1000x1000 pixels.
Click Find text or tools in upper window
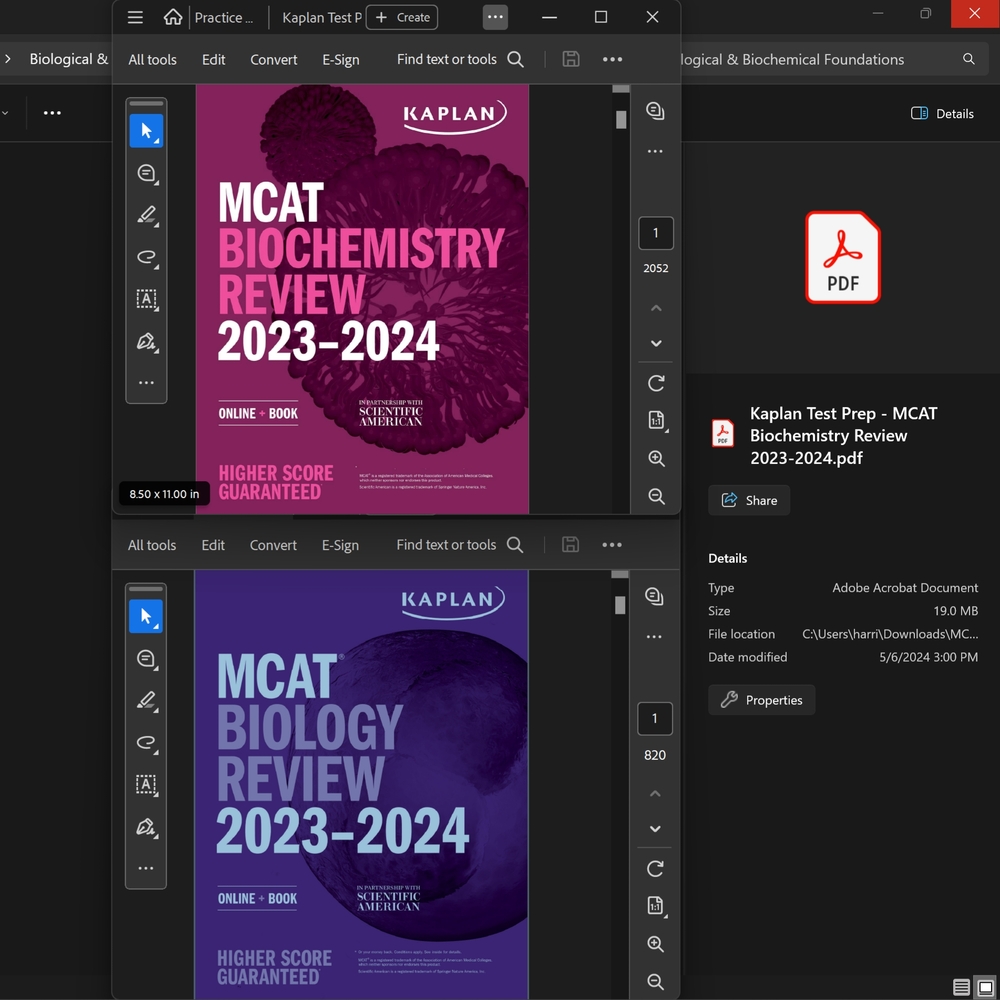click(x=460, y=59)
